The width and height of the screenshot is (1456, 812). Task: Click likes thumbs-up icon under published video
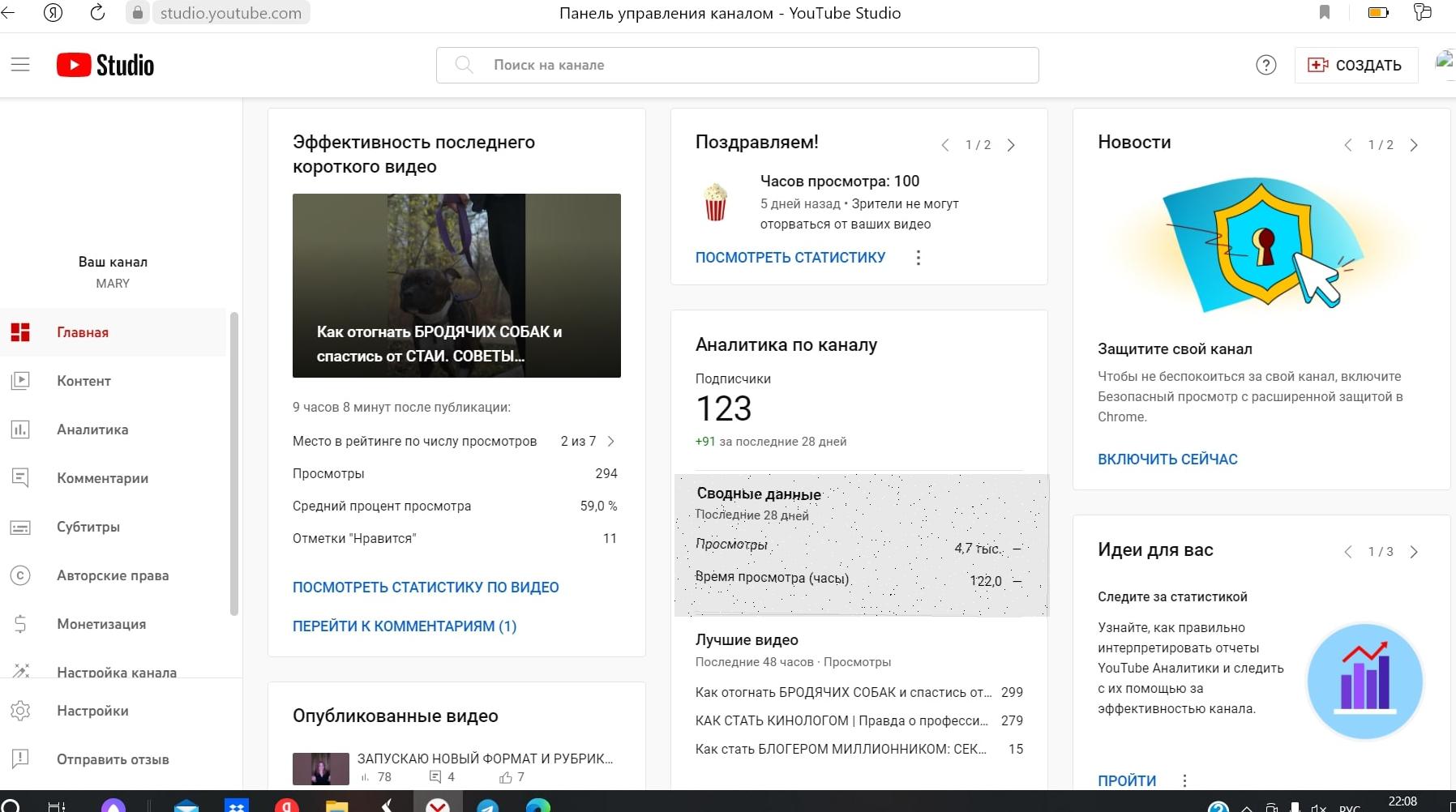[506, 777]
